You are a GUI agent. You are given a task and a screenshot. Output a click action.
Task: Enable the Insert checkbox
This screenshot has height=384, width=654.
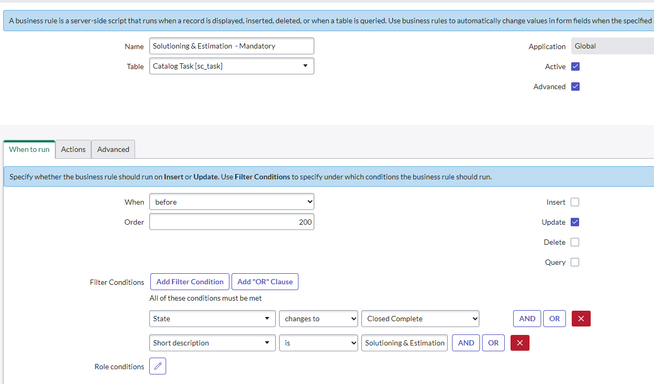[575, 202]
